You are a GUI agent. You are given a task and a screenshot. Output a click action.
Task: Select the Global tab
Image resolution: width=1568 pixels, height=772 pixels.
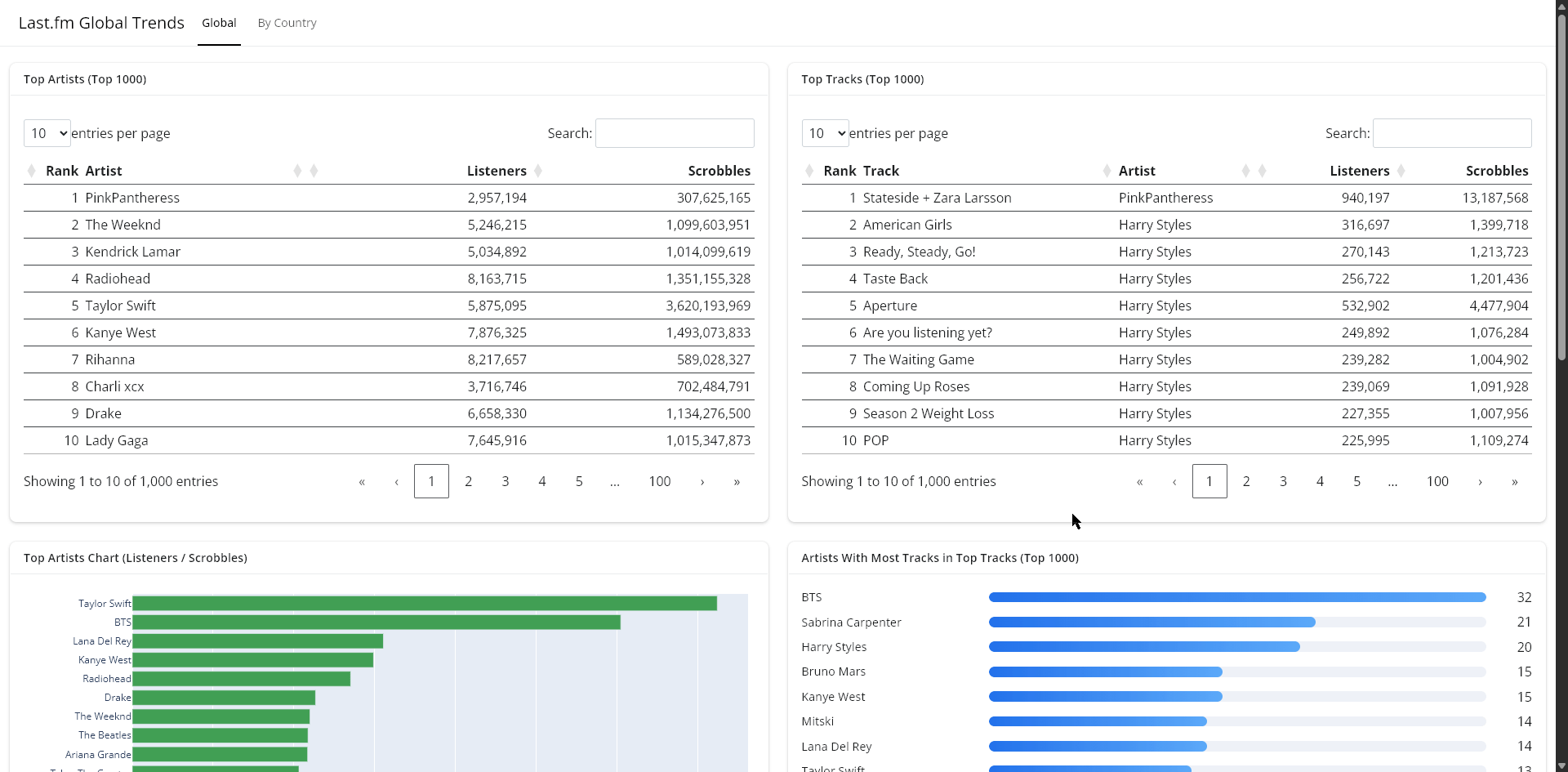tap(218, 23)
